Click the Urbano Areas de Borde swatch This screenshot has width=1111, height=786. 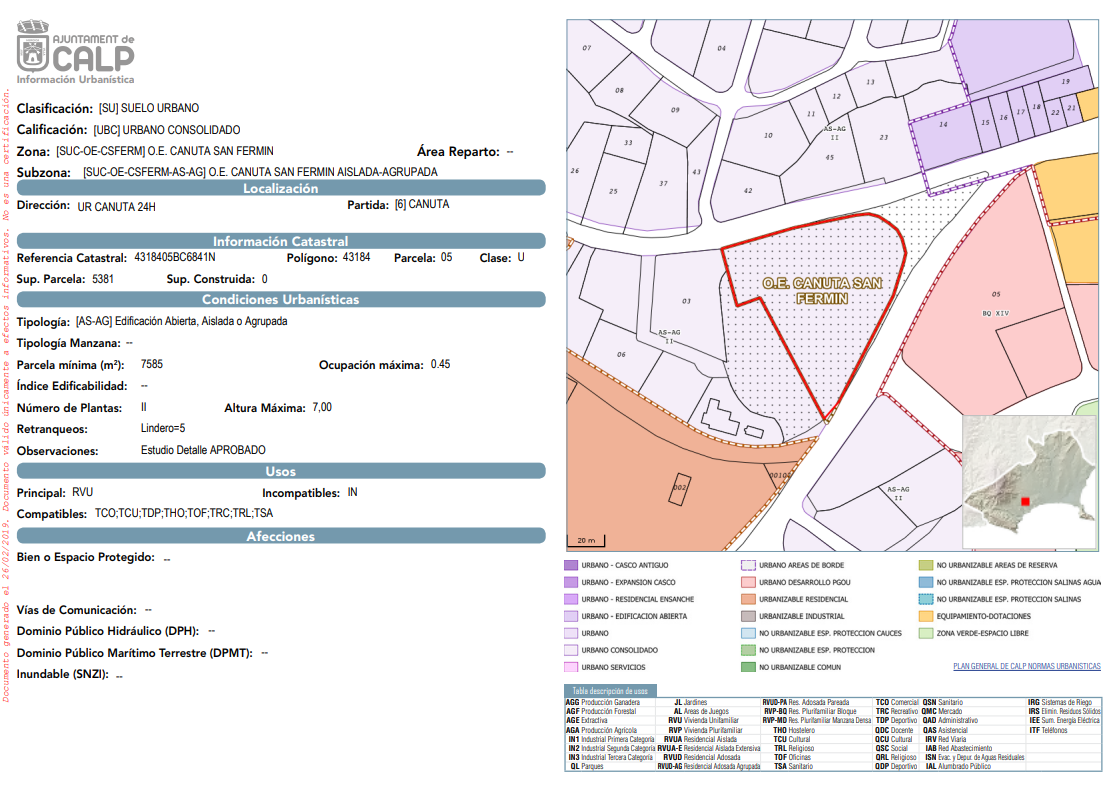coord(747,565)
